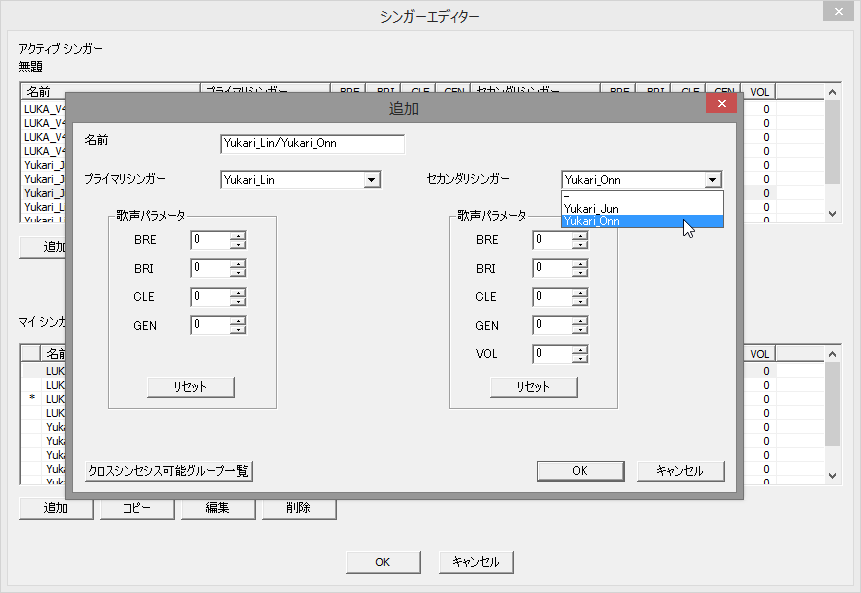Focus the primary singer BRE number field

coord(211,240)
